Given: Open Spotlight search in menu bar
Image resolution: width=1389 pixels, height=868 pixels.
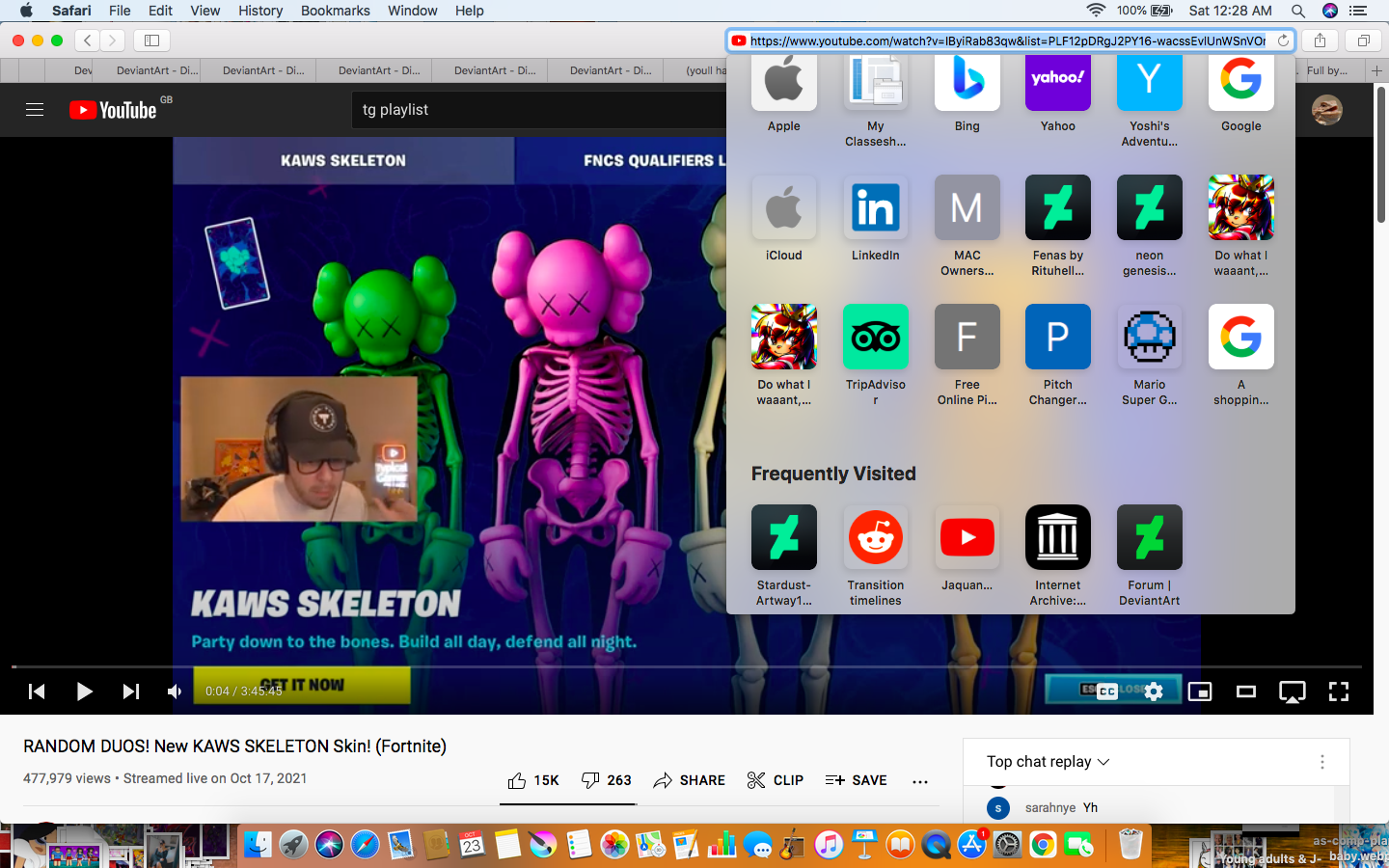Looking at the screenshot, I should click(1298, 11).
